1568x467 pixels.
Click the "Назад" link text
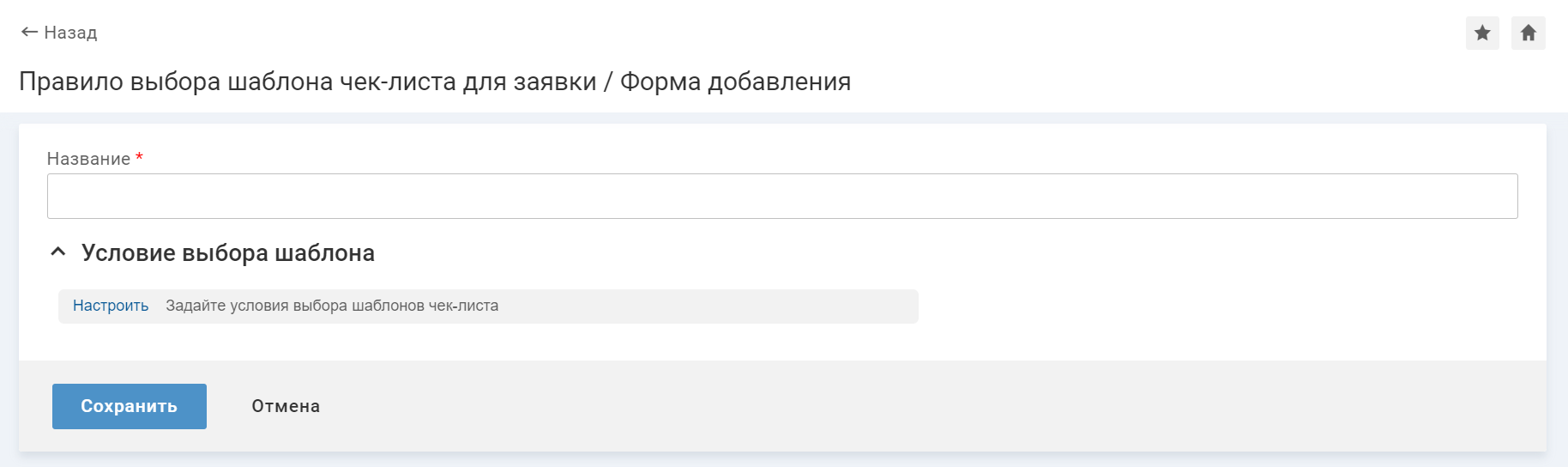click(70, 33)
